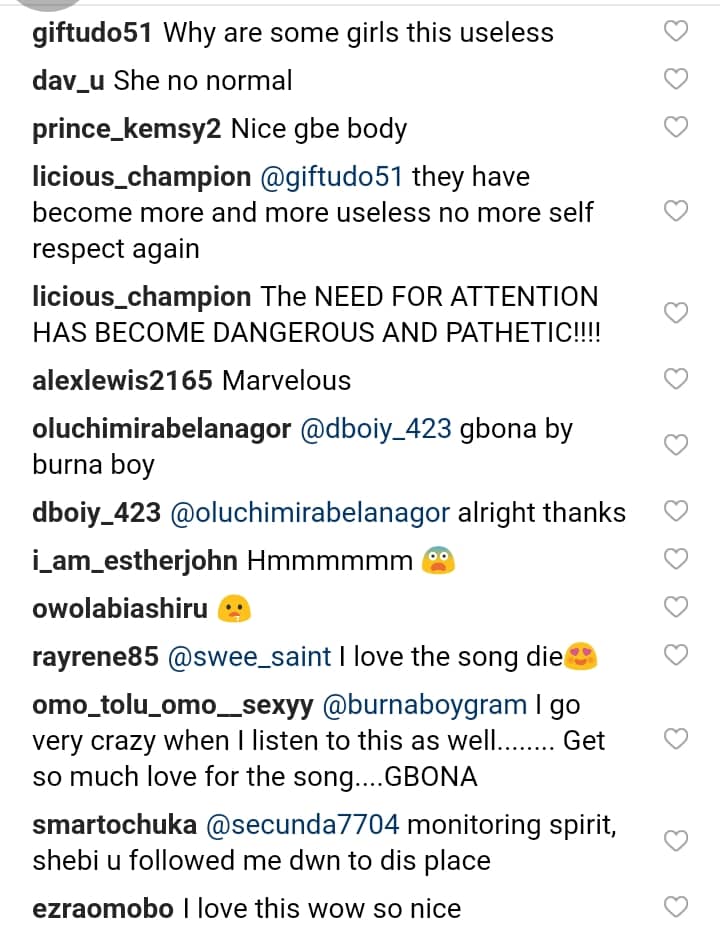Tap heart beside 'gbona by burna boy' comment
This screenshot has height=931, width=720.
pos(676,445)
